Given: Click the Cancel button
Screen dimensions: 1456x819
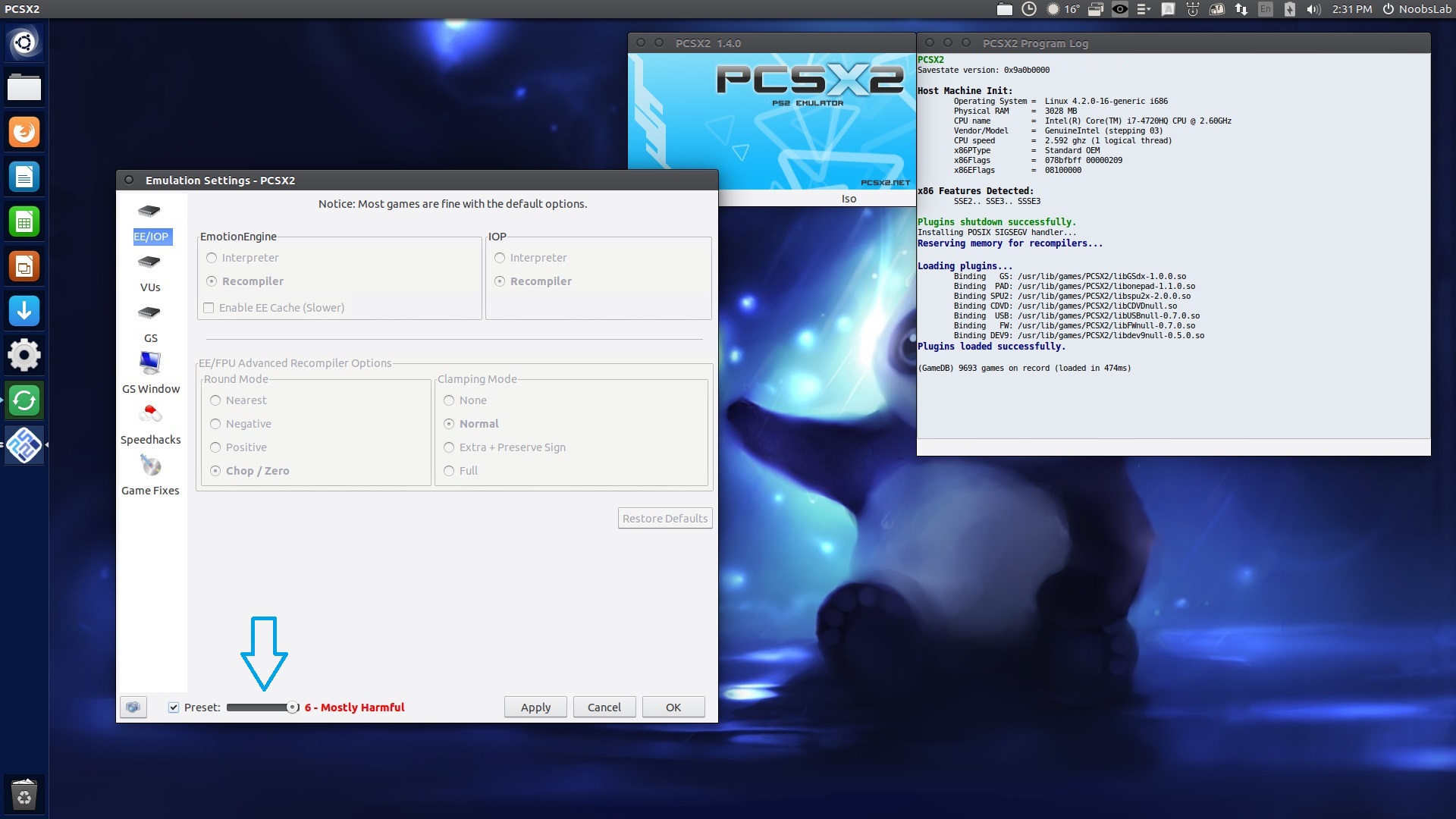Looking at the screenshot, I should click(x=604, y=708).
